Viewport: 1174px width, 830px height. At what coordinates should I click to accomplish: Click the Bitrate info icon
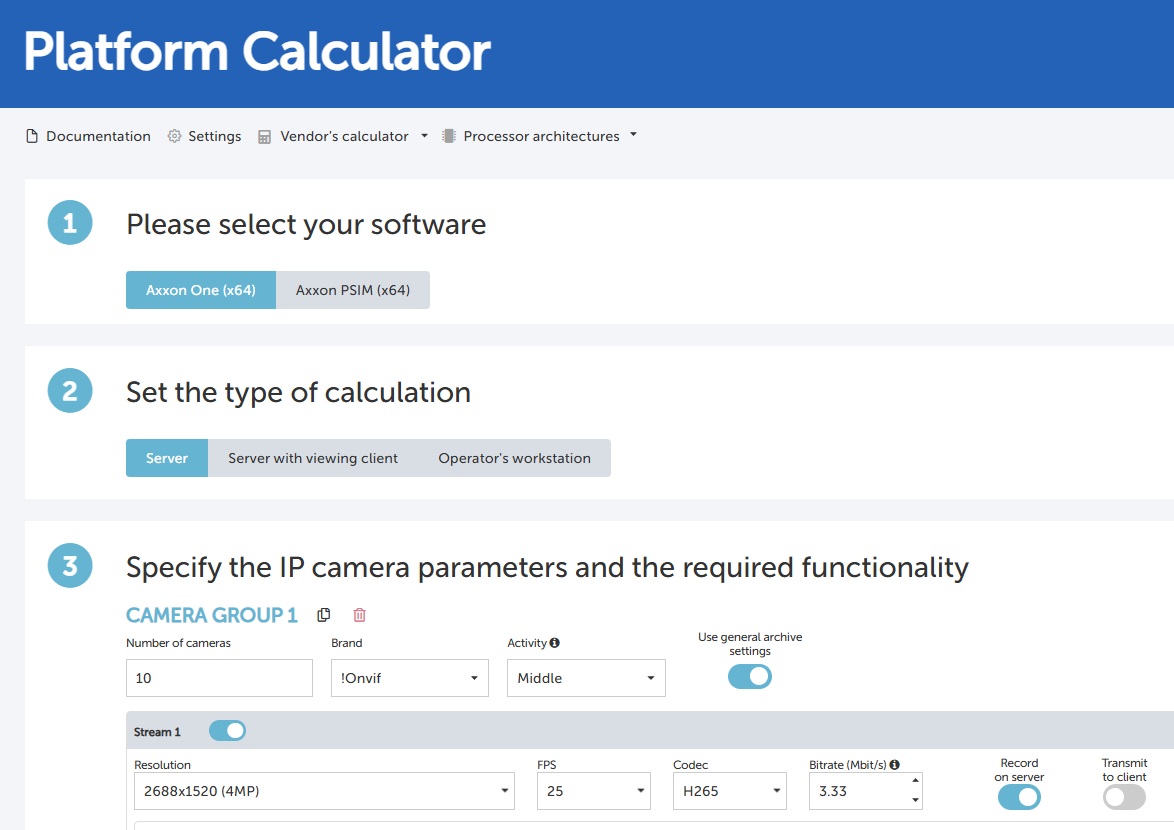[x=894, y=765]
